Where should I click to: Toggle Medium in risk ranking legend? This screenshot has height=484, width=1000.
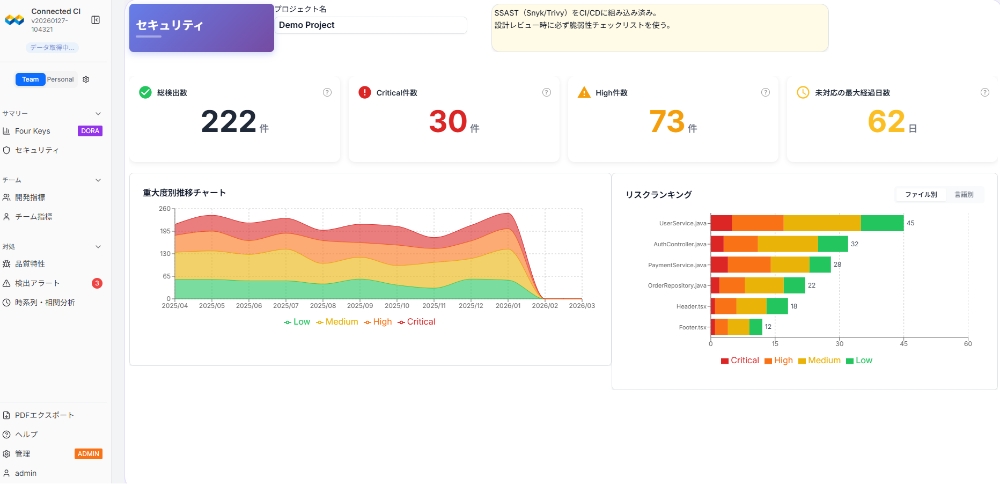pos(820,360)
